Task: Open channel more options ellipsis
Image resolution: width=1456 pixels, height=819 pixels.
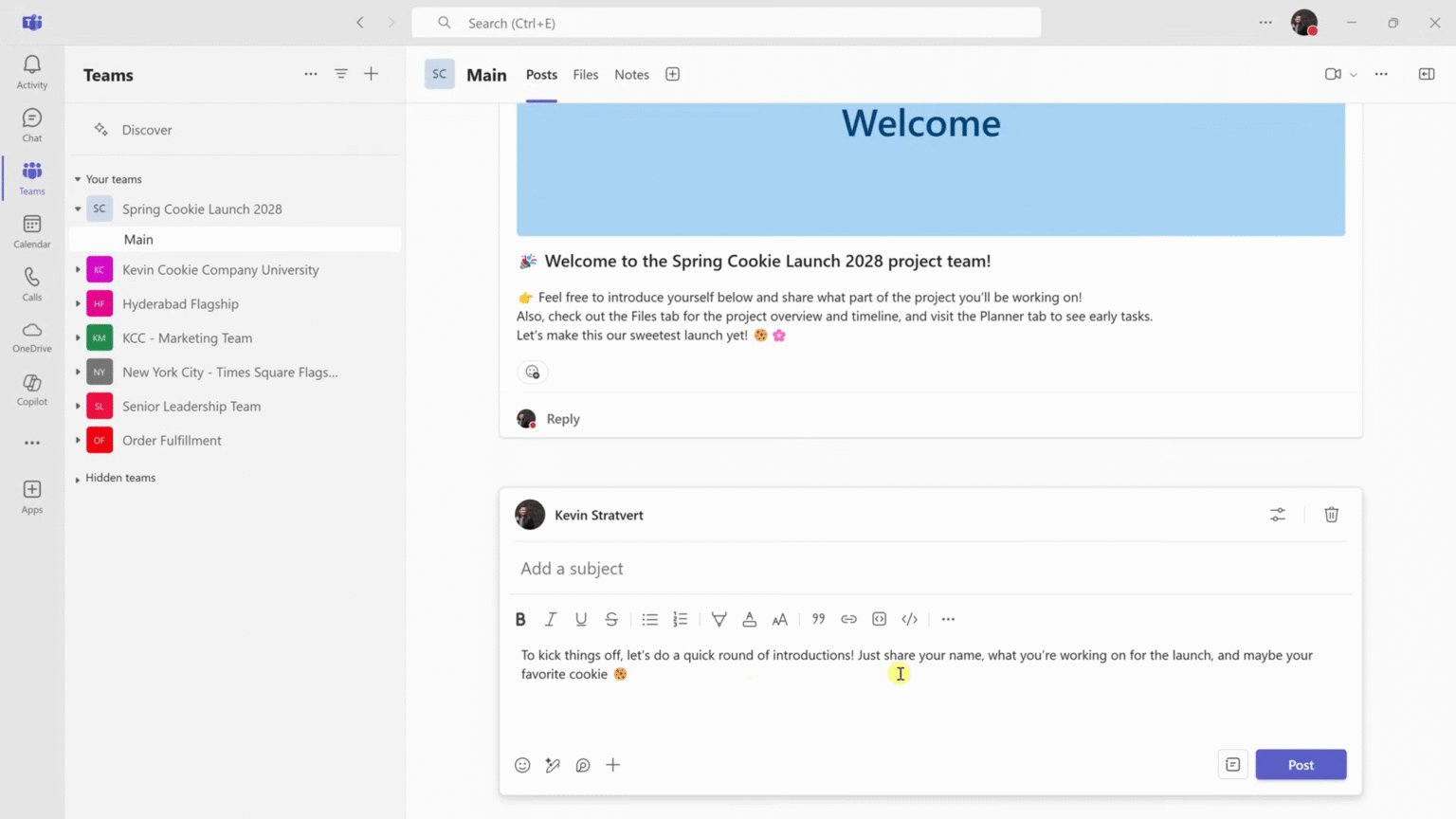Action: (x=1381, y=74)
